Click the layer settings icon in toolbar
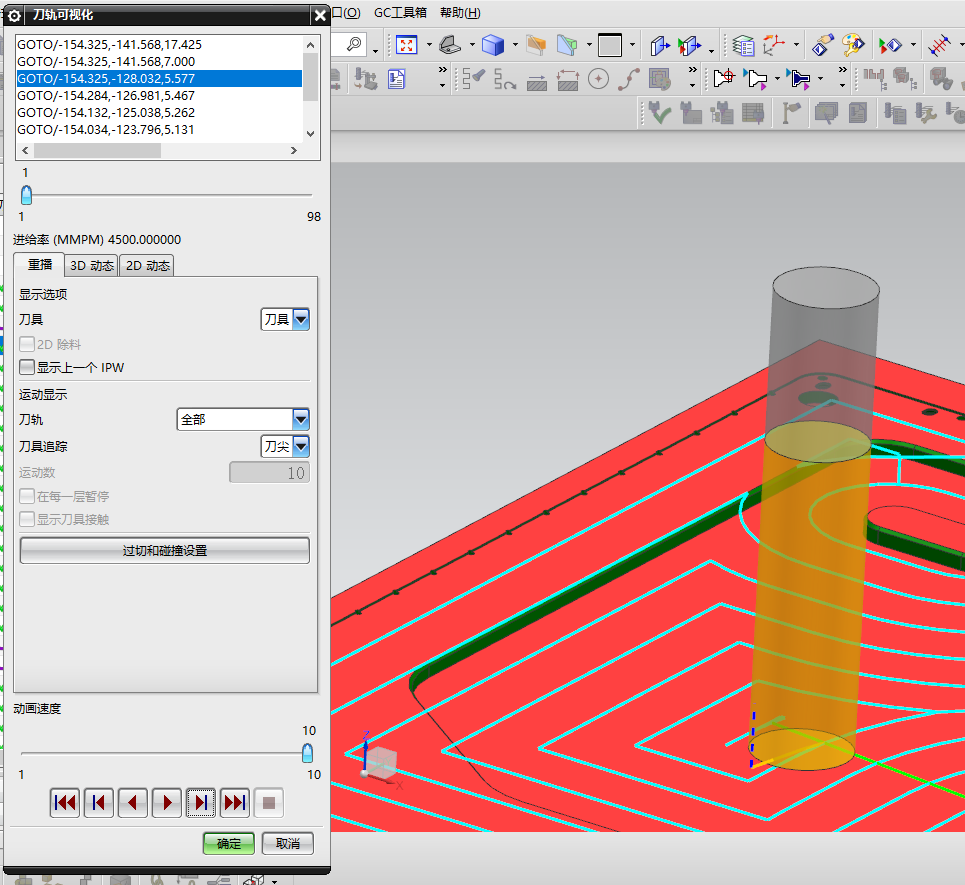965x885 pixels. pos(743,45)
